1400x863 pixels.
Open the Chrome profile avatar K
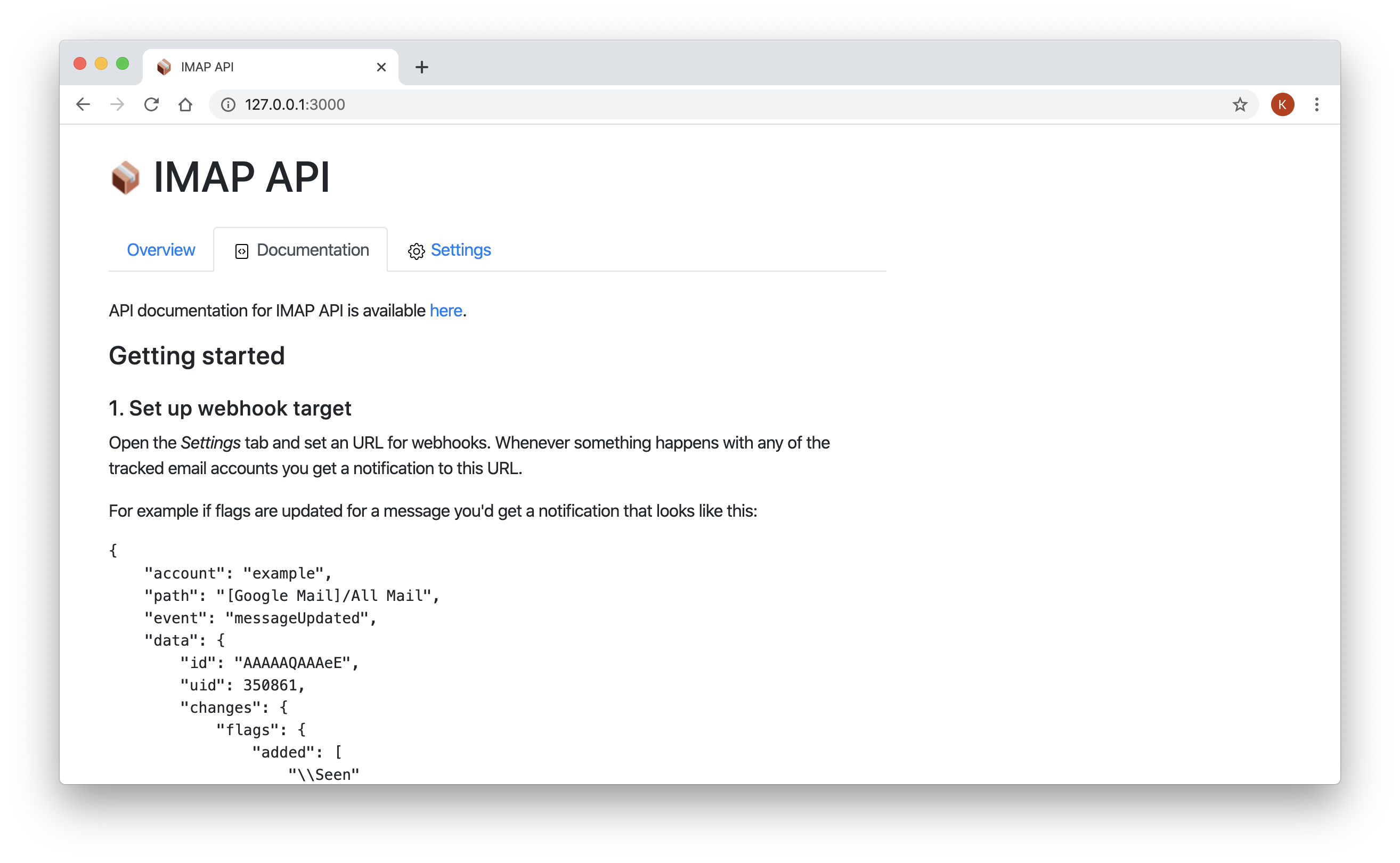[1282, 104]
